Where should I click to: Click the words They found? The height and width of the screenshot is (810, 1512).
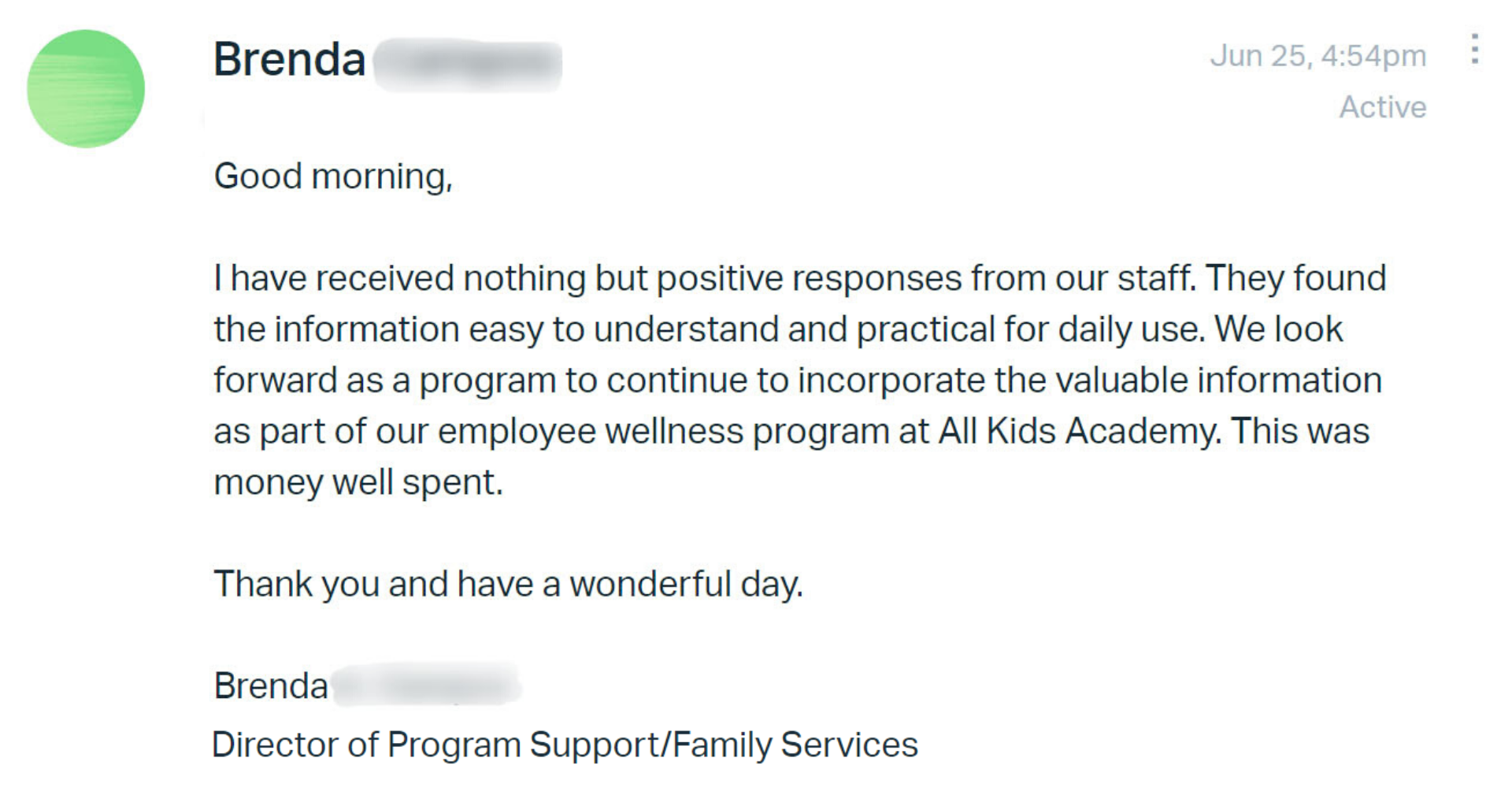click(x=1296, y=279)
